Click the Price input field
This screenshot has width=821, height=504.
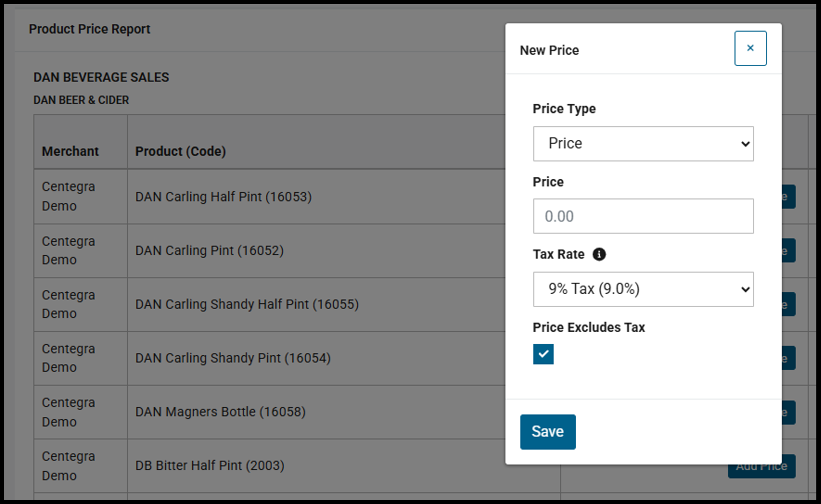click(x=643, y=216)
